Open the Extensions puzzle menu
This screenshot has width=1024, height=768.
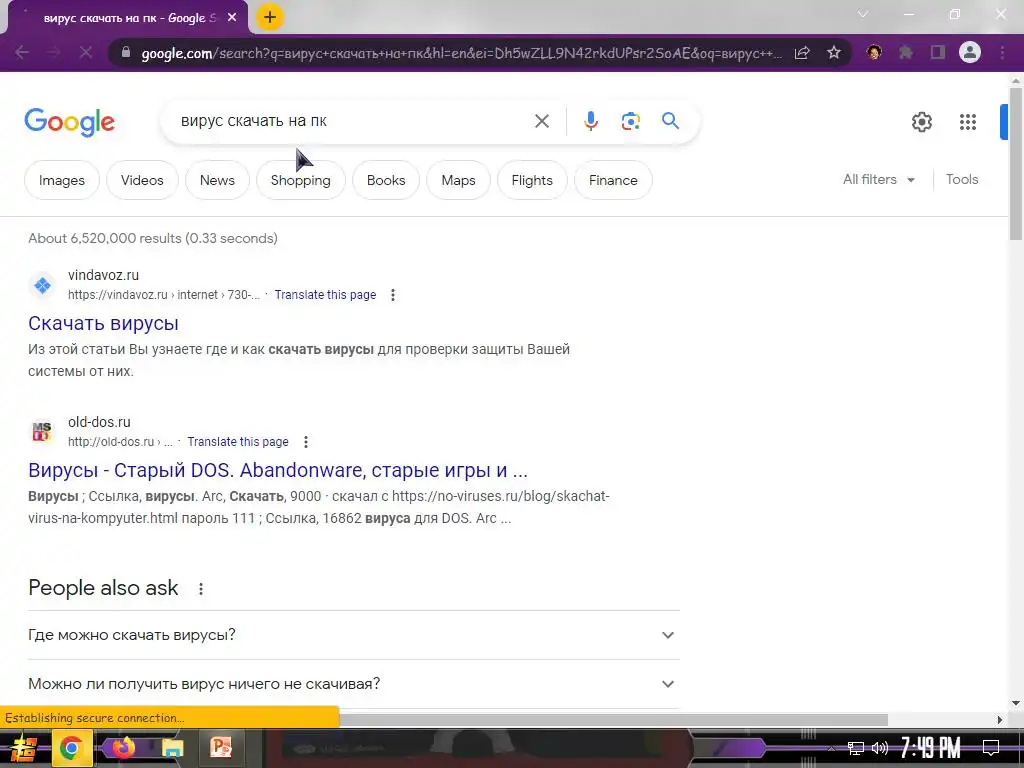pyautogui.click(x=906, y=52)
